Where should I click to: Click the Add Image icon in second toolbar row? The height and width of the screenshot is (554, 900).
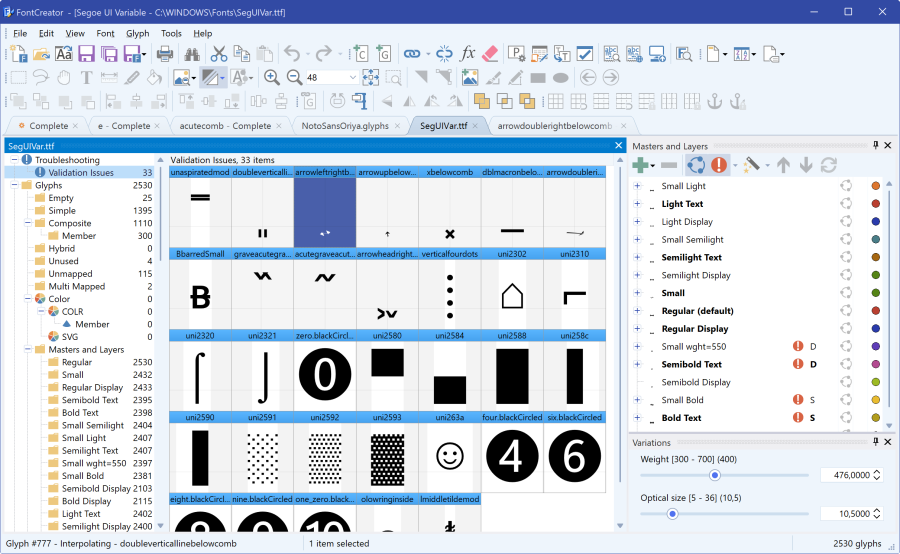(x=470, y=78)
